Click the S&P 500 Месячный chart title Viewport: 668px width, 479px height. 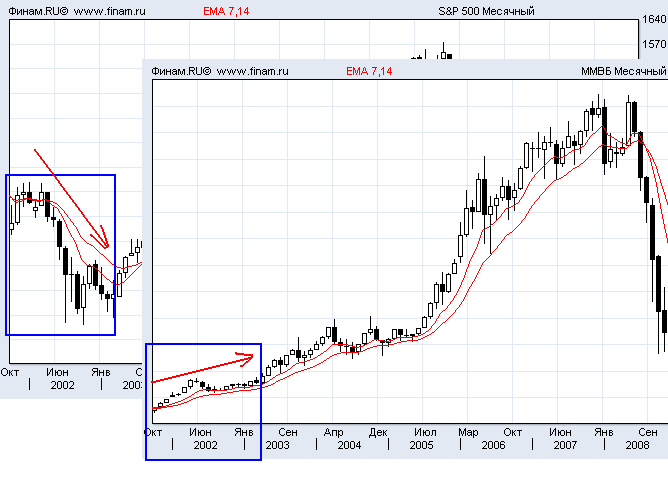click(x=486, y=11)
